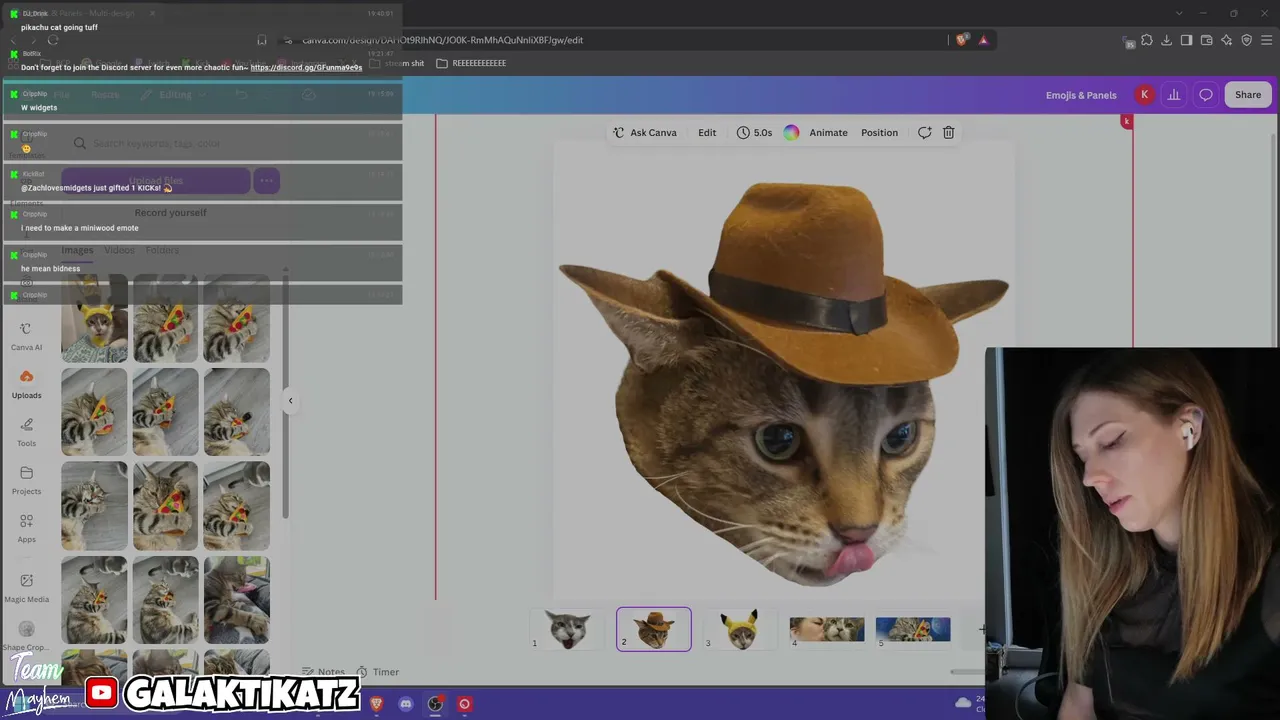The image size is (1280, 720).
Task: Open the browser hamburger menu
Action: click(1267, 40)
